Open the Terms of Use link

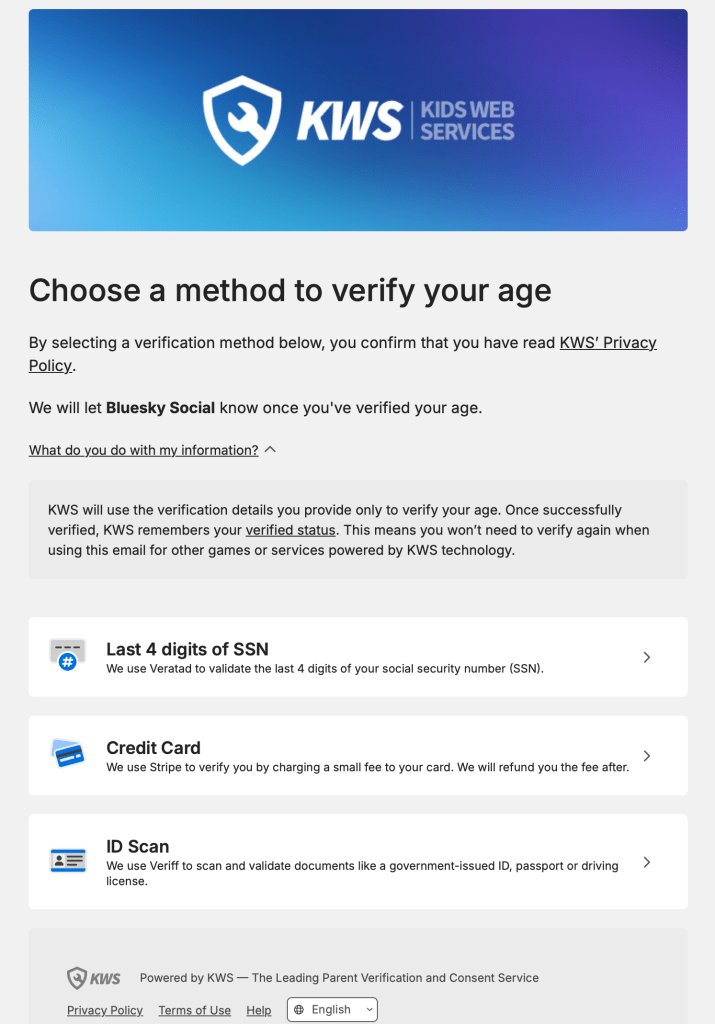pyautogui.click(x=194, y=1010)
